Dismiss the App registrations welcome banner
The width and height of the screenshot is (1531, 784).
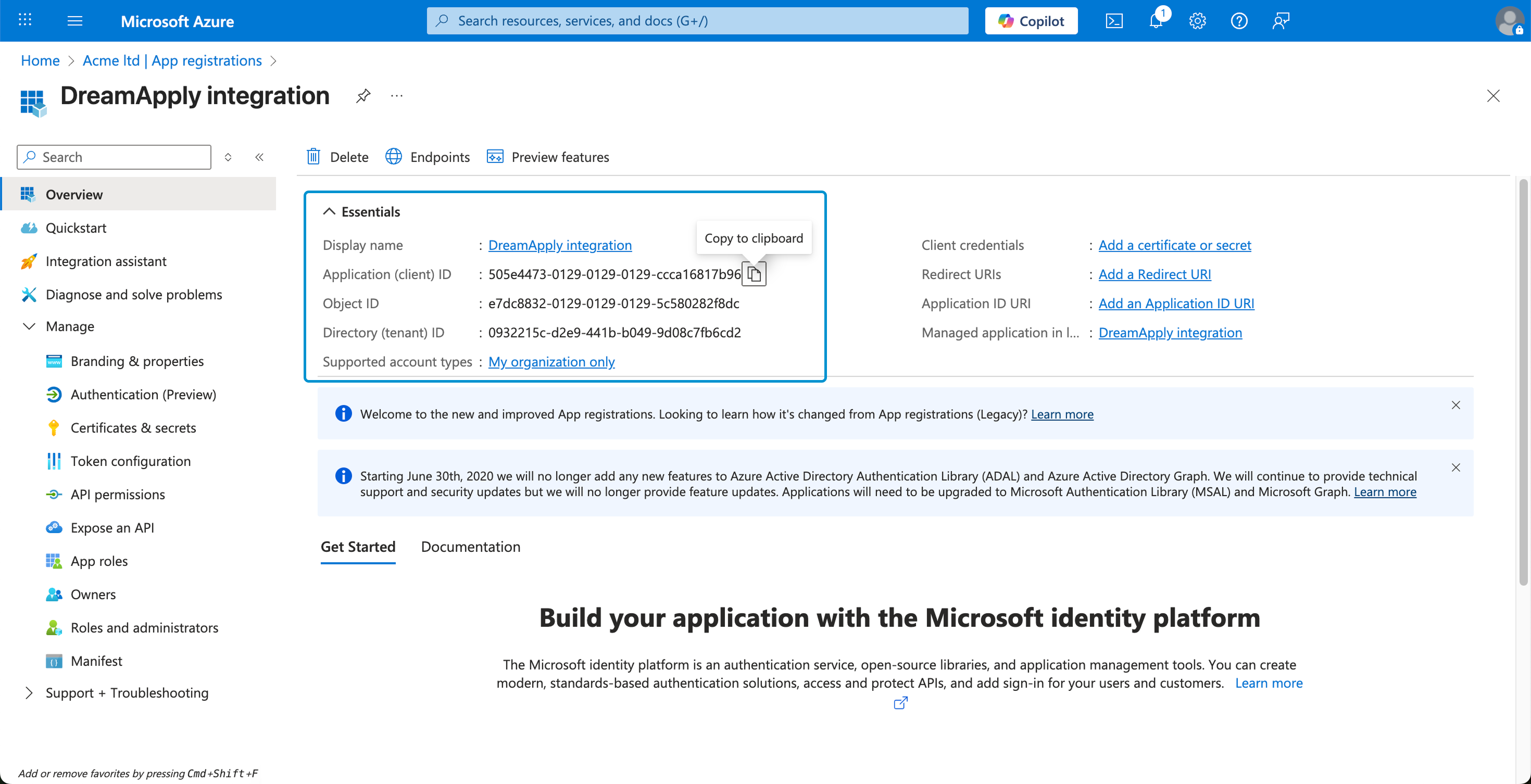1455,405
